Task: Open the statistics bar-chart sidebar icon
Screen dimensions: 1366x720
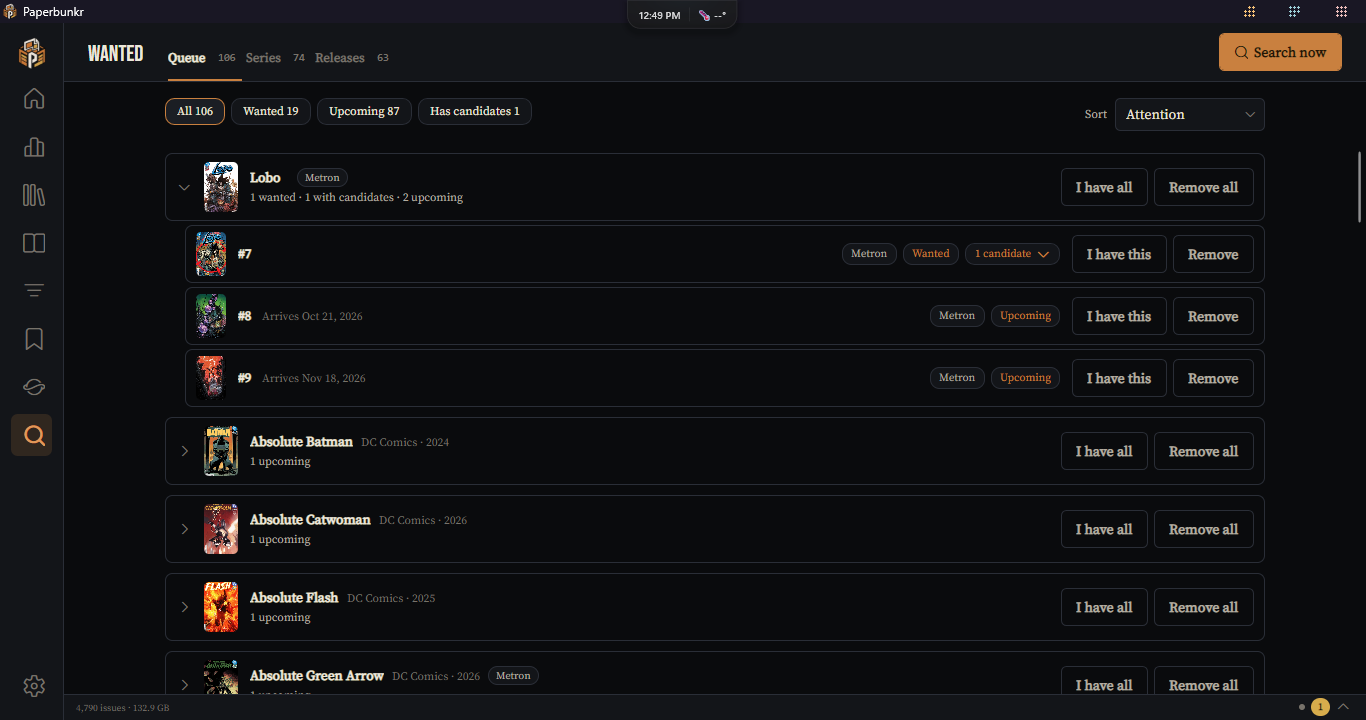Action: [x=34, y=147]
